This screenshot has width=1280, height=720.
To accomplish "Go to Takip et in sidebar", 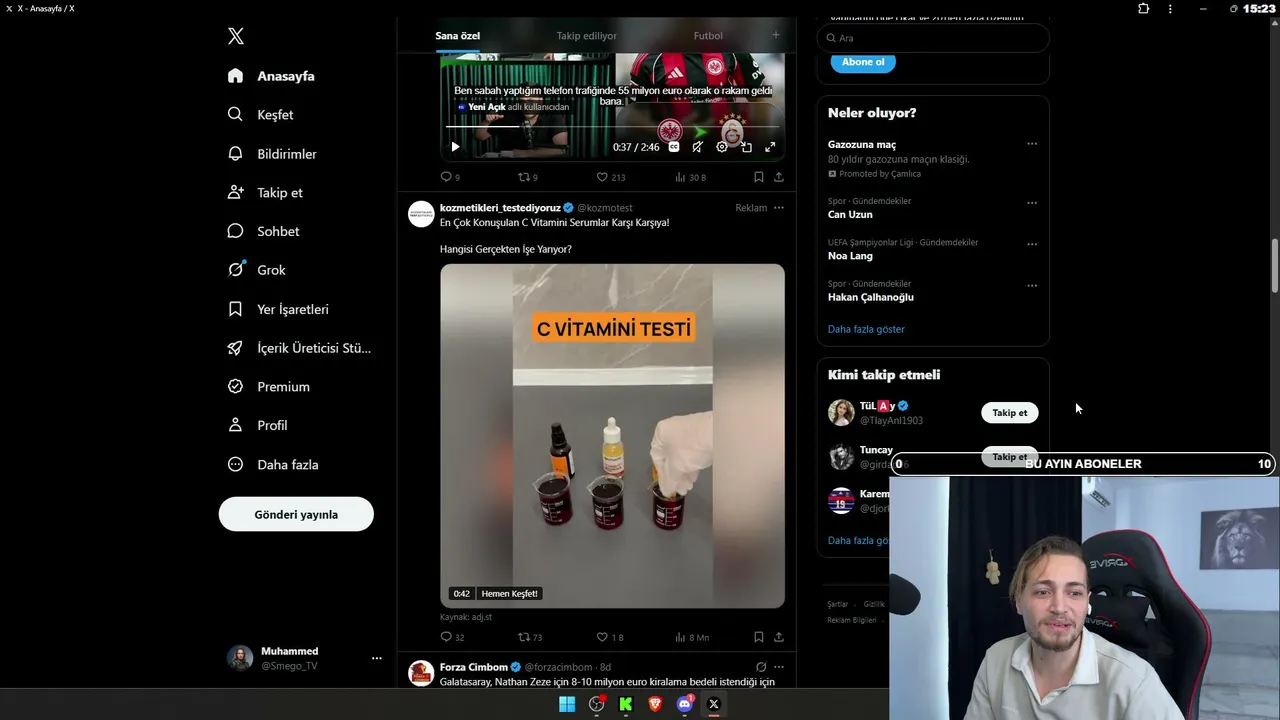I will tap(265, 192).
